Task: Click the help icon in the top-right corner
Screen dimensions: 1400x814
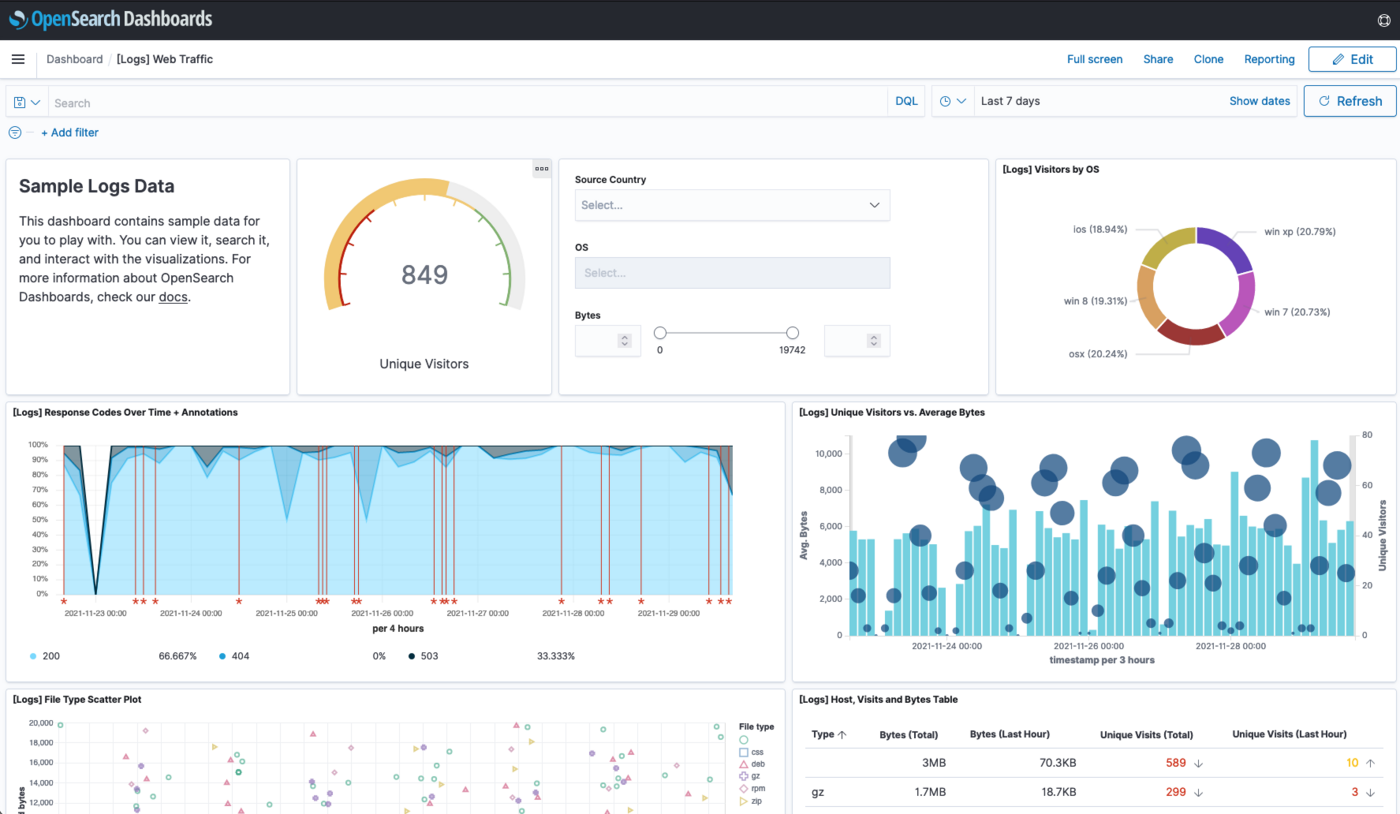Action: (1385, 18)
